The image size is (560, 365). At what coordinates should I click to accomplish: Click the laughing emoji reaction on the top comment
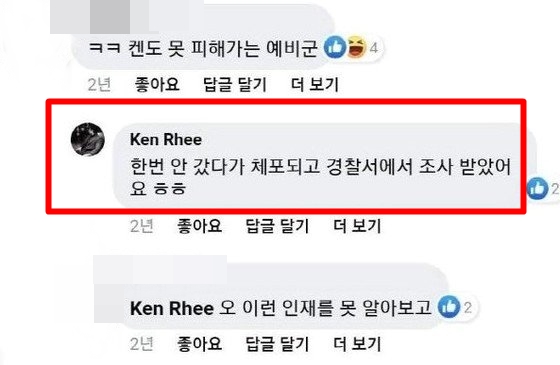point(357,47)
